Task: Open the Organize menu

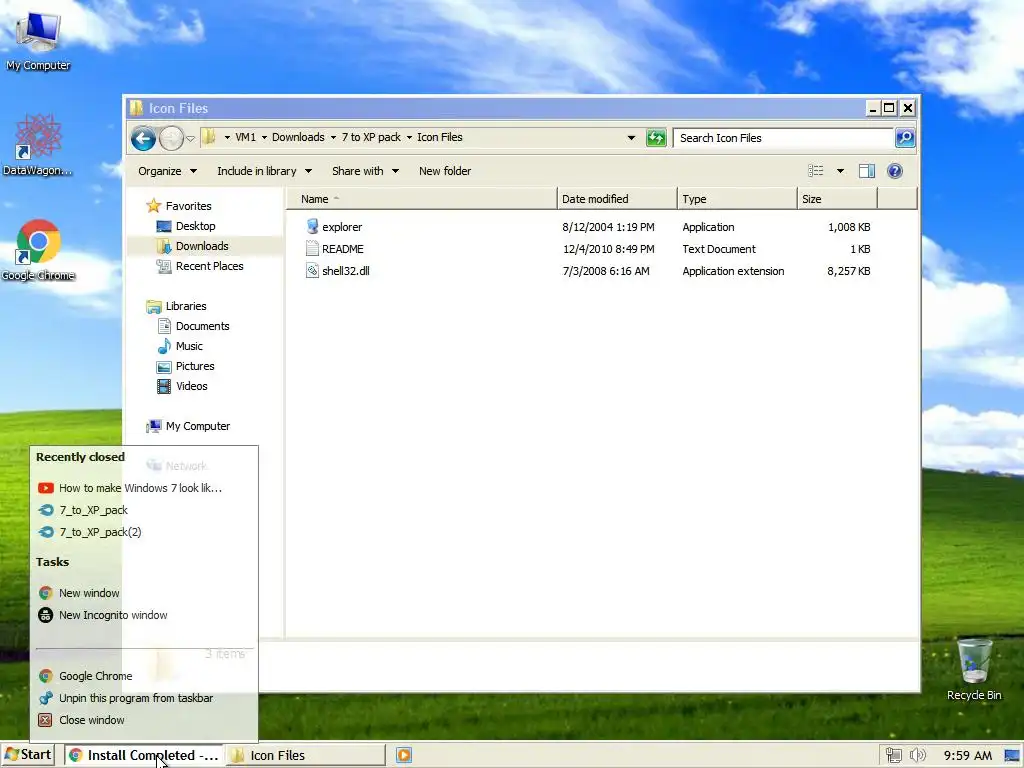Action: (167, 171)
